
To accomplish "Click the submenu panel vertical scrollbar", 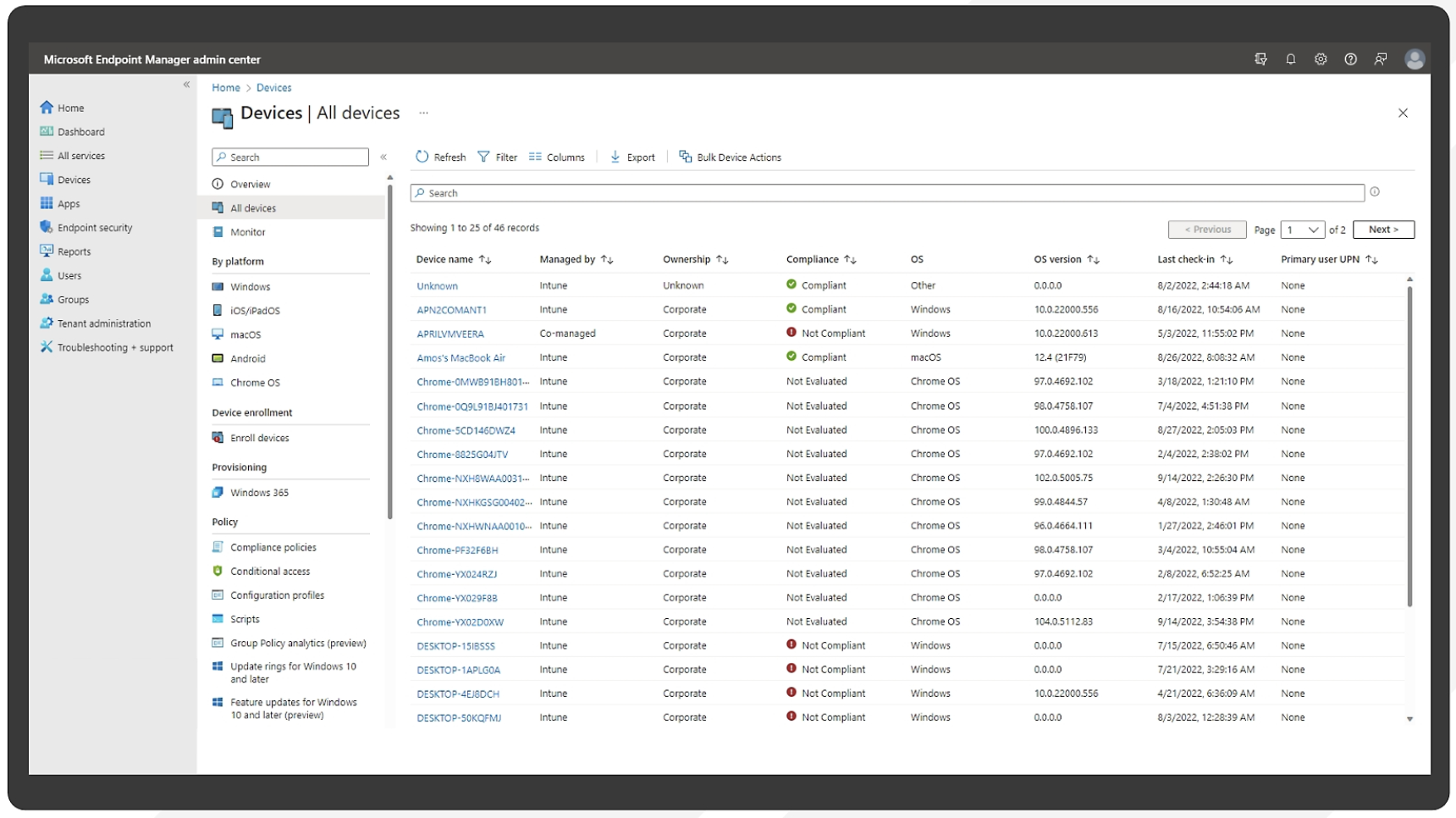I will pos(390,351).
